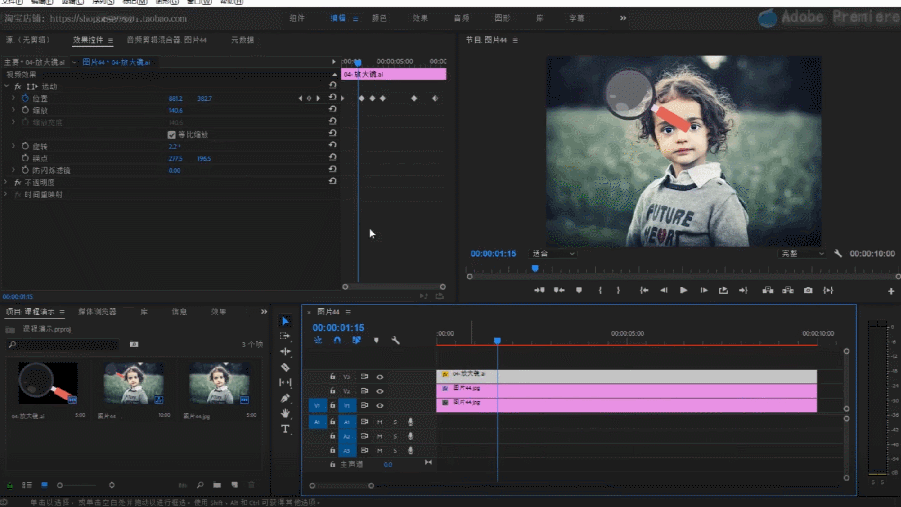Go to previous position keyframe
This screenshot has height=507, width=901.
point(300,98)
